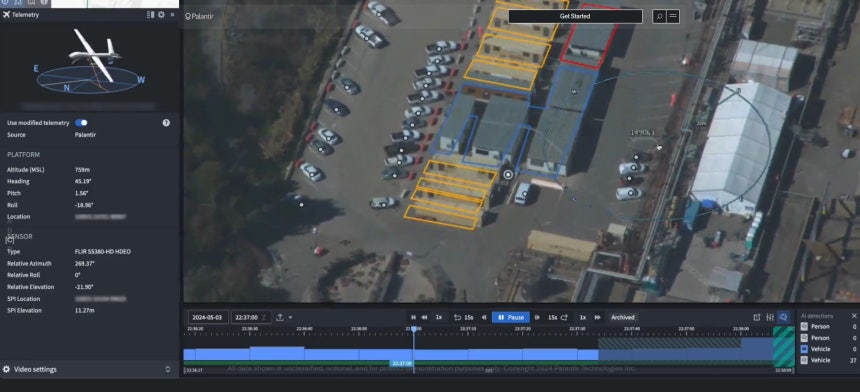
Task: Open the Telemetry panel settings gear
Action: pos(161,15)
